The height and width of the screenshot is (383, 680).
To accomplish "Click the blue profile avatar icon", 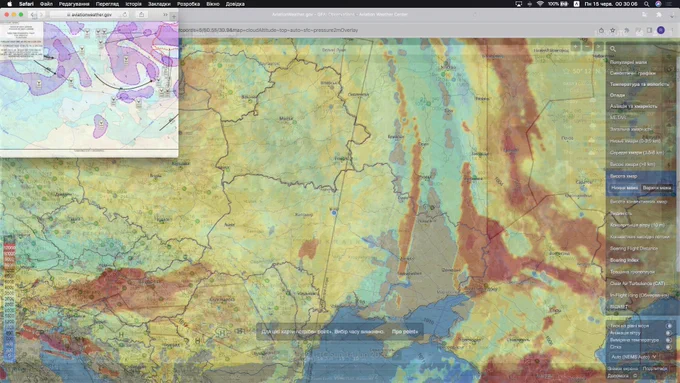I will coord(660,30).
